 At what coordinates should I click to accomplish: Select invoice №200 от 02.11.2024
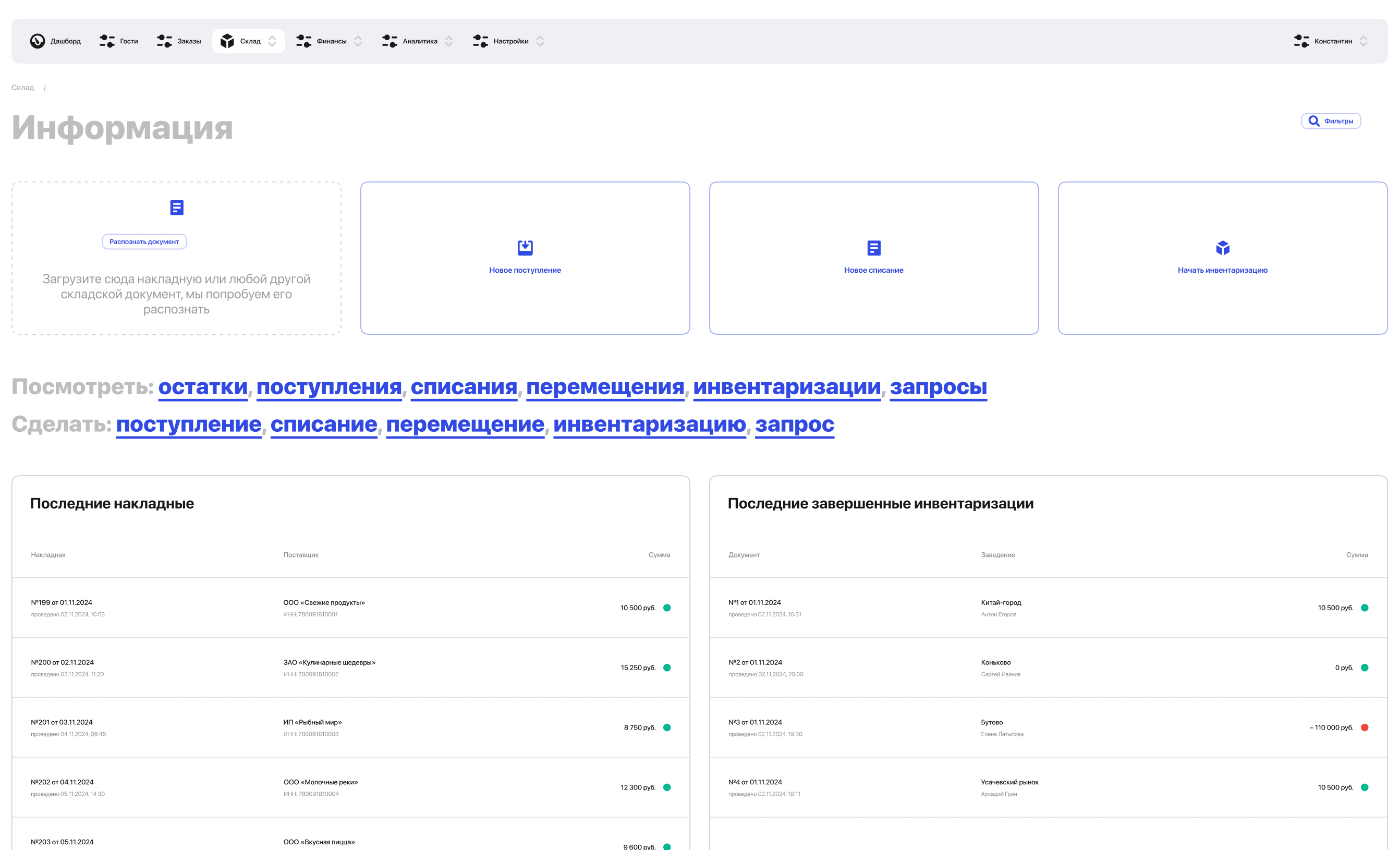[x=63, y=662]
